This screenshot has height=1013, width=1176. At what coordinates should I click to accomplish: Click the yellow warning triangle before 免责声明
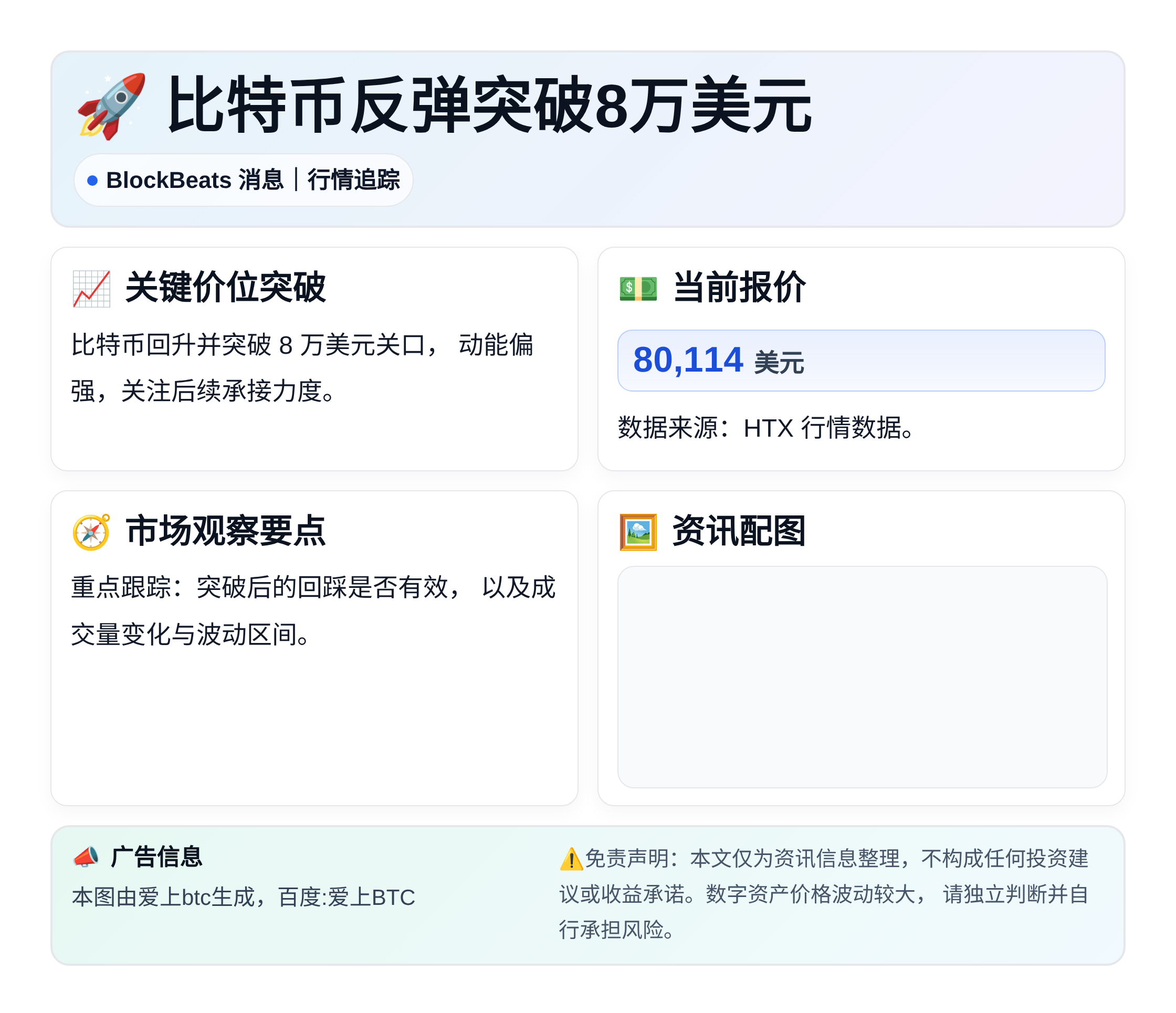click(571, 859)
